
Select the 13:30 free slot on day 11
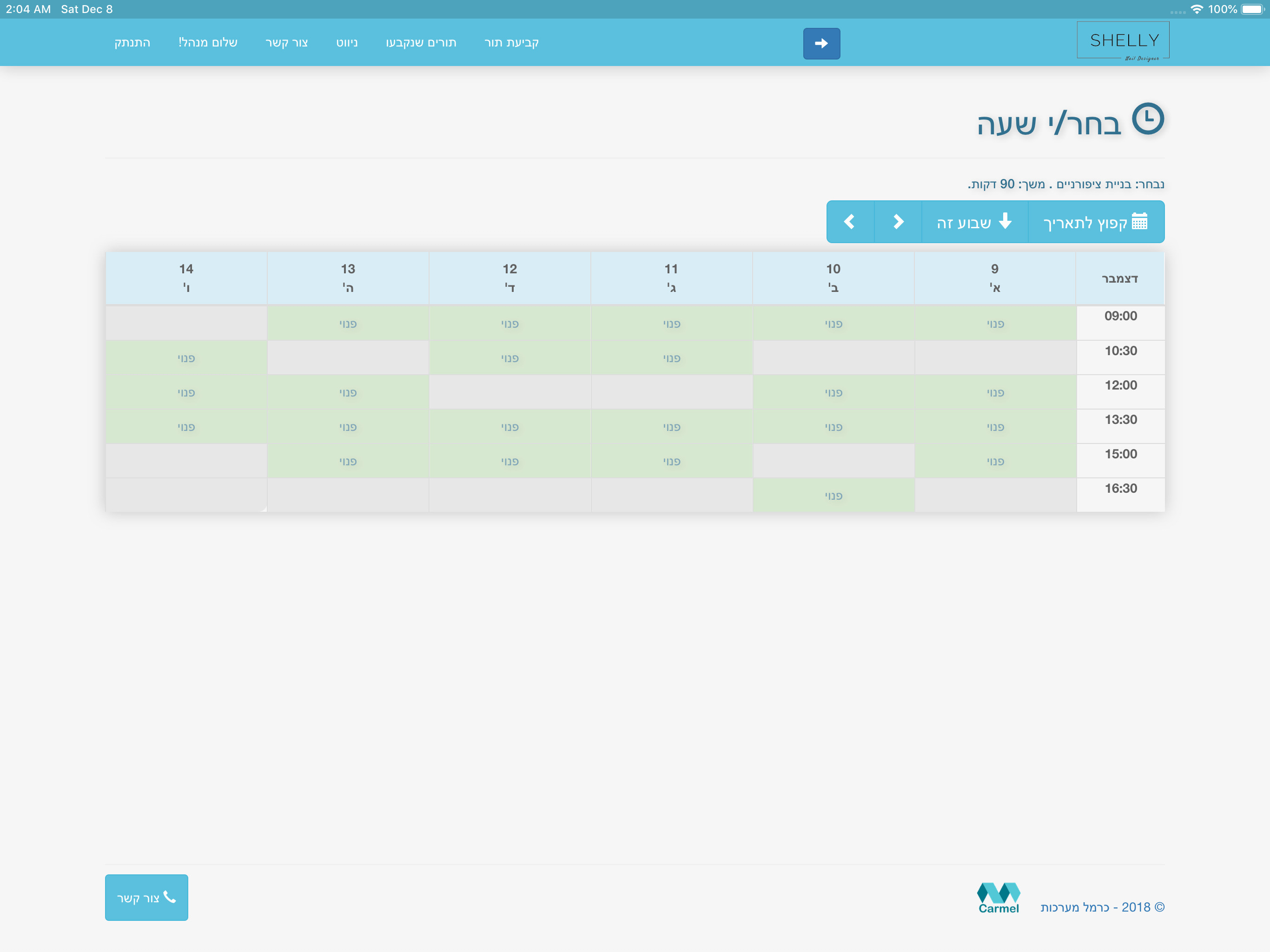(671, 427)
